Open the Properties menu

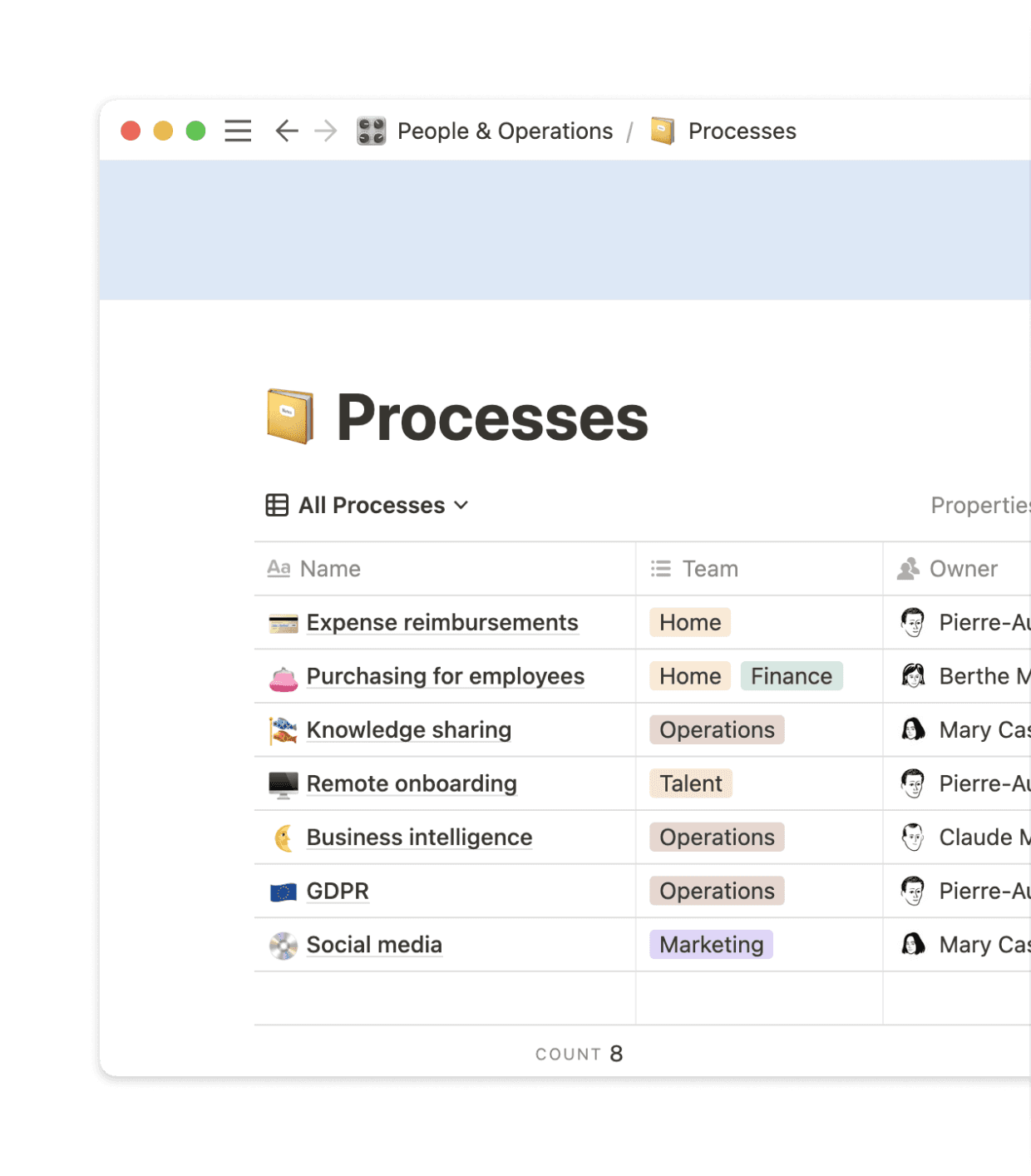click(x=982, y=505)
